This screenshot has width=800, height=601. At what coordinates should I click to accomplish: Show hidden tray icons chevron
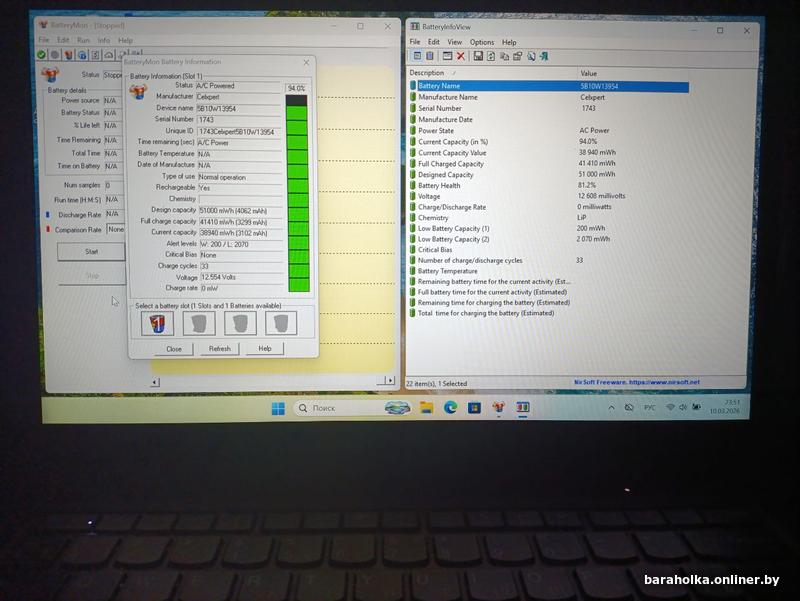pyautogui.click(x=611, y=408)
